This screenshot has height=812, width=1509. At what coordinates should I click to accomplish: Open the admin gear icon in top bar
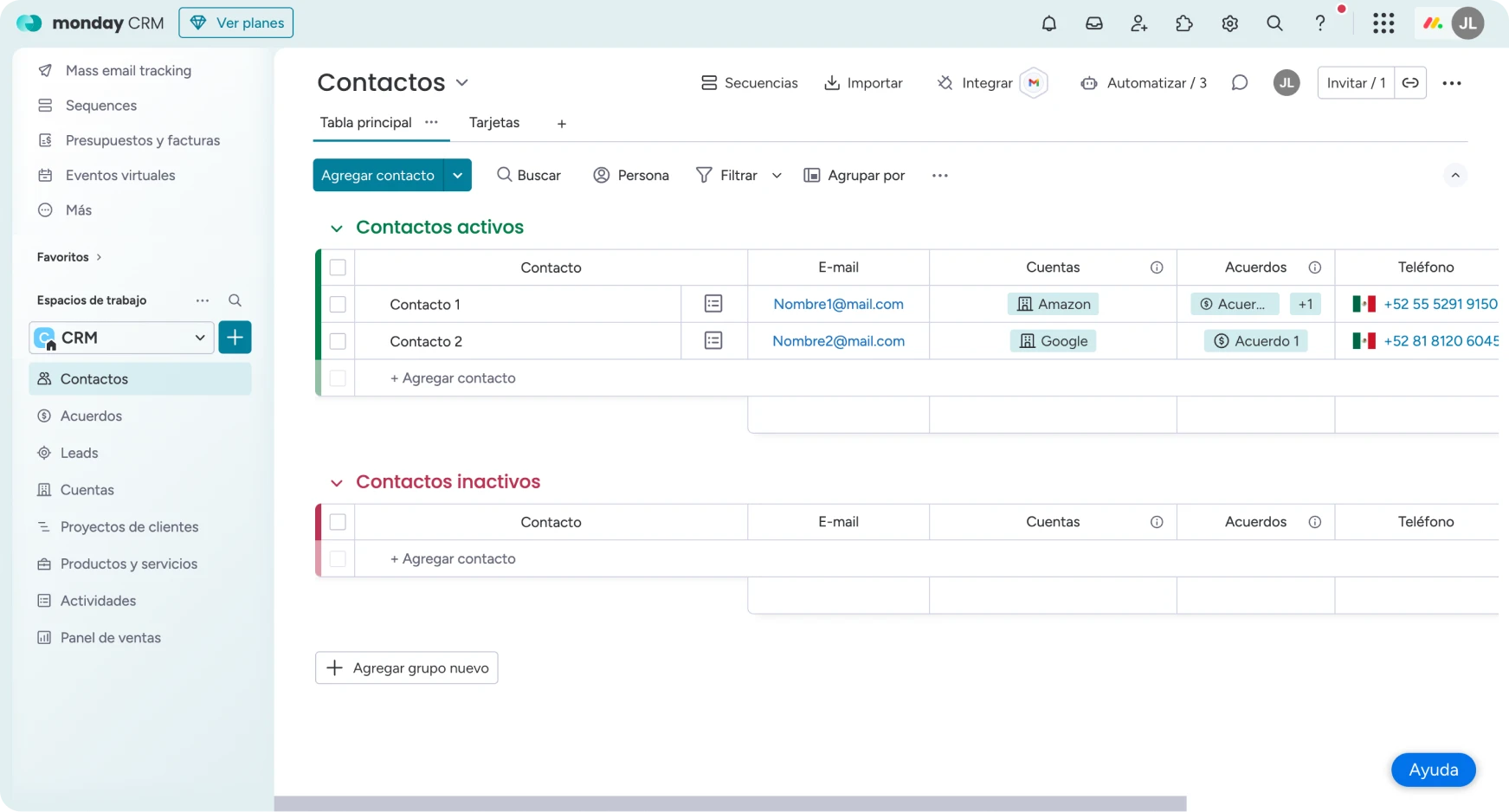[1229, 23]
